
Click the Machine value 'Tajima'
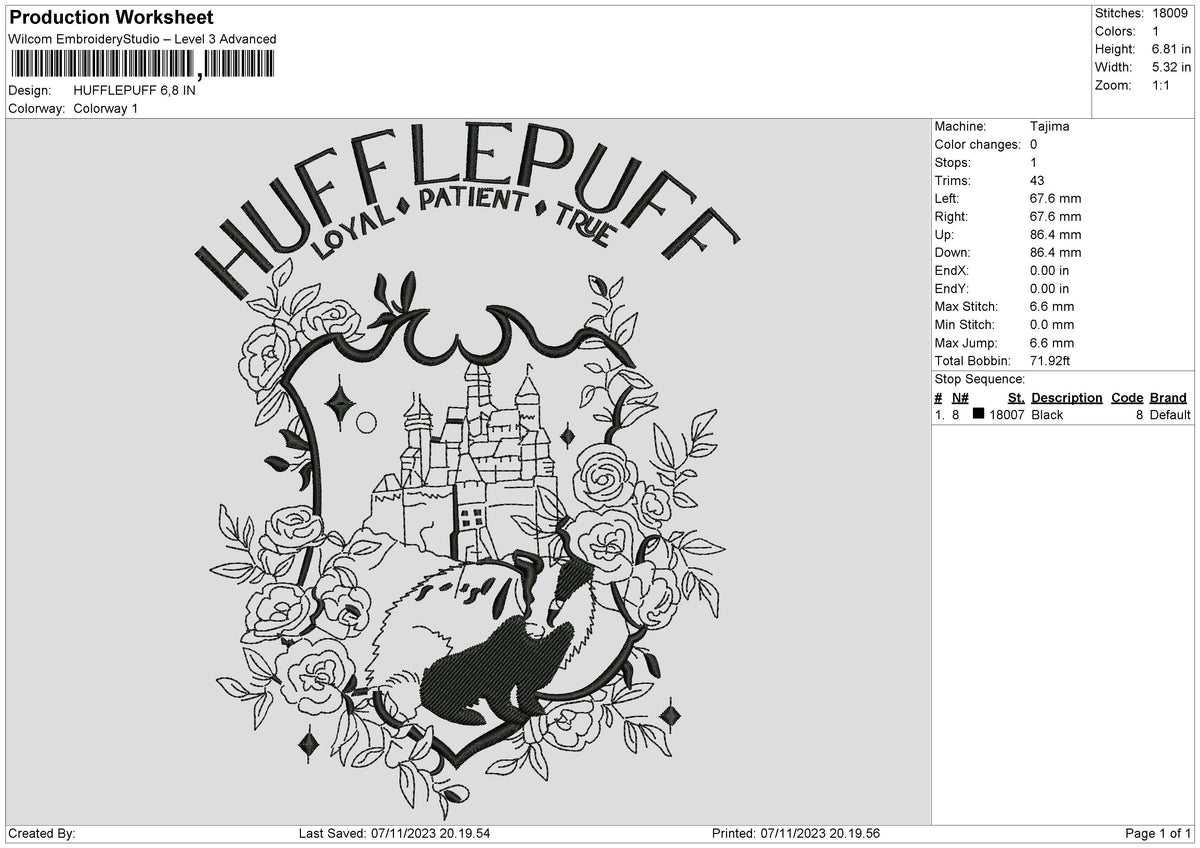tap(1049, 126)
